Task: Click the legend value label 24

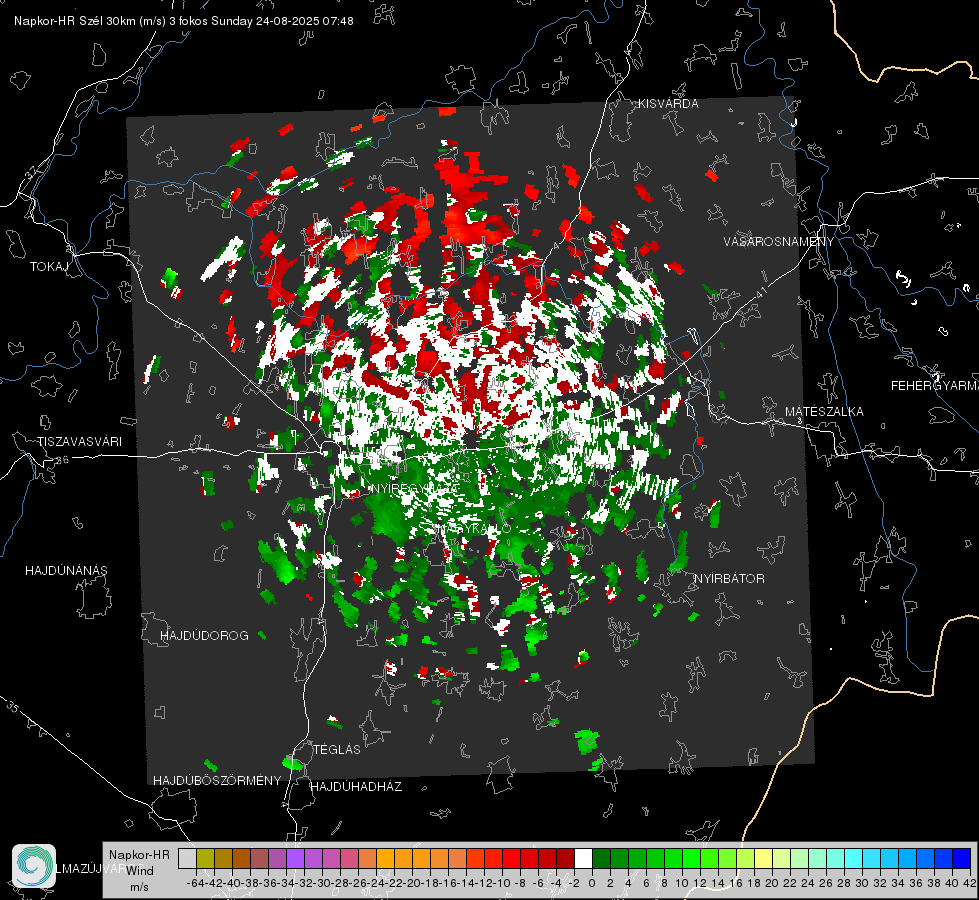Action: tap(809, 883)
